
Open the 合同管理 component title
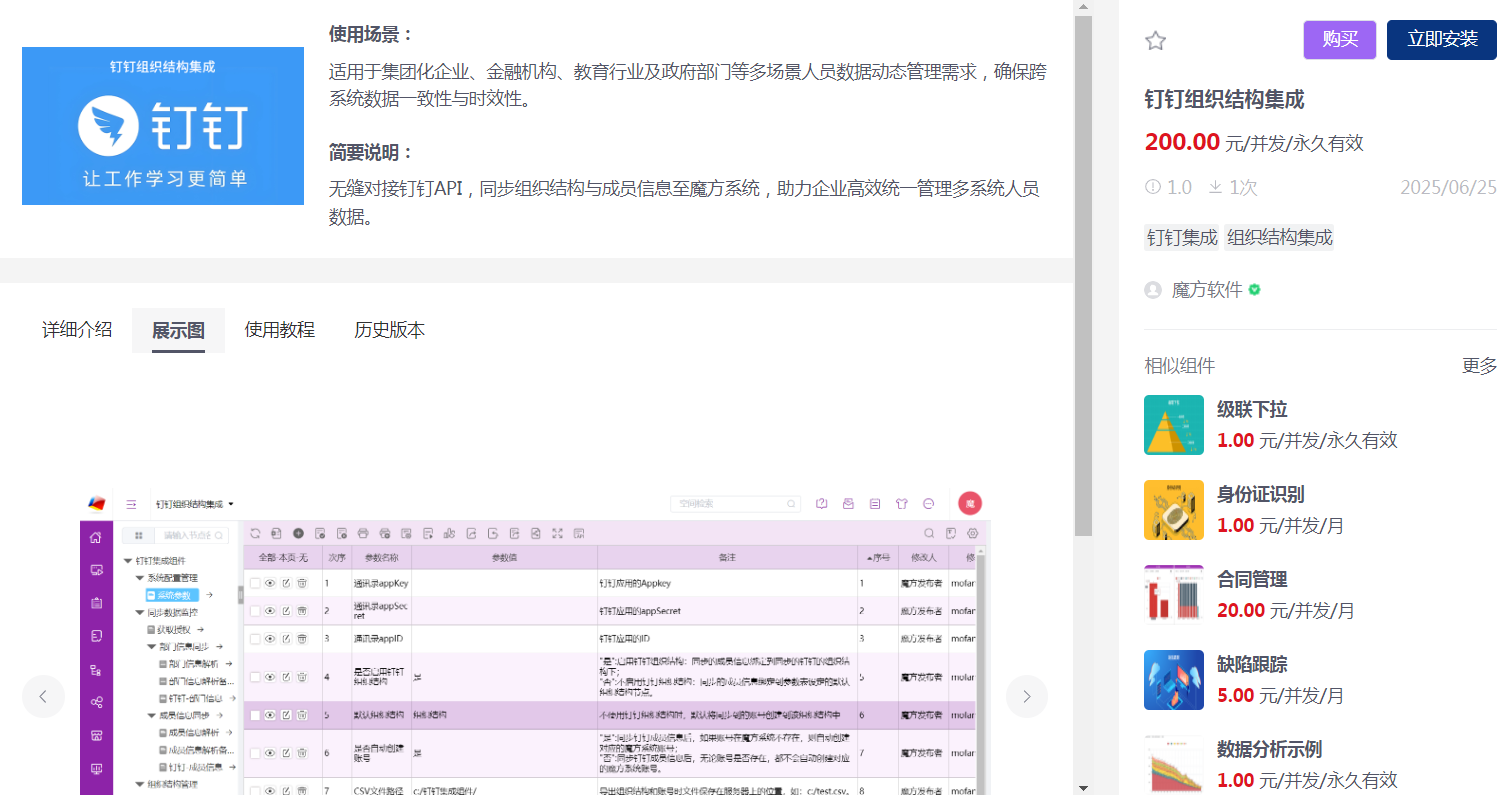point(1252,579)
